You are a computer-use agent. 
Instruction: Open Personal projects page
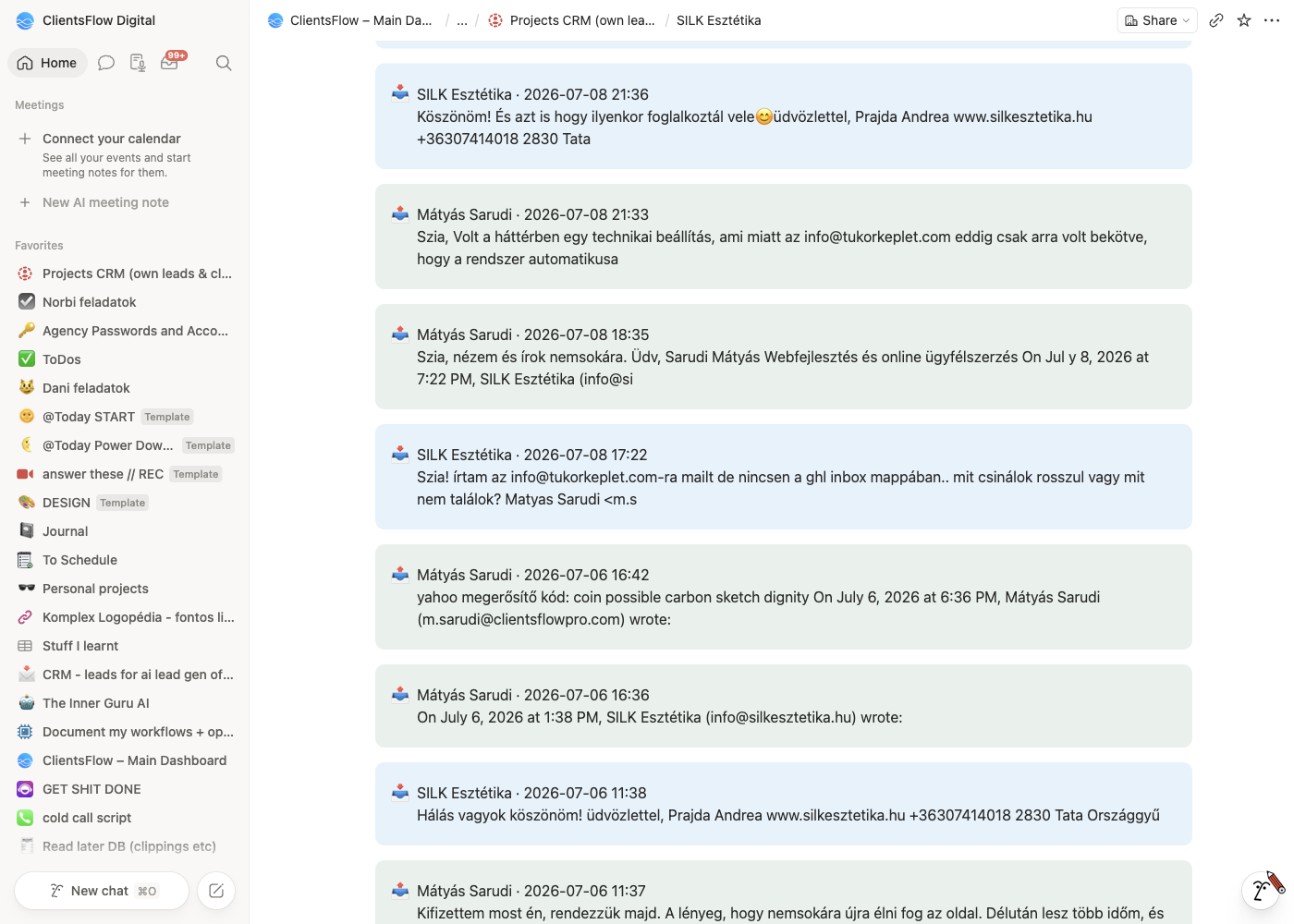click(x=126, y=589)
